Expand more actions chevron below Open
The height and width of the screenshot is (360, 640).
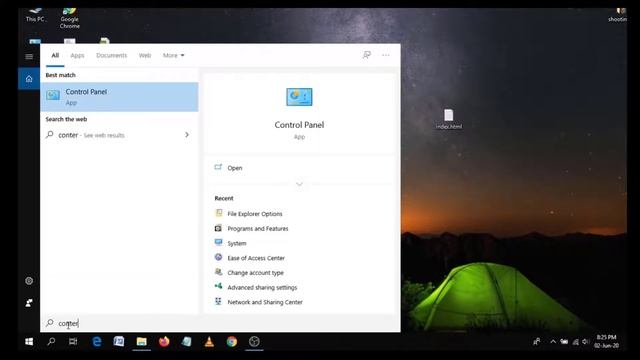point(299,184)
